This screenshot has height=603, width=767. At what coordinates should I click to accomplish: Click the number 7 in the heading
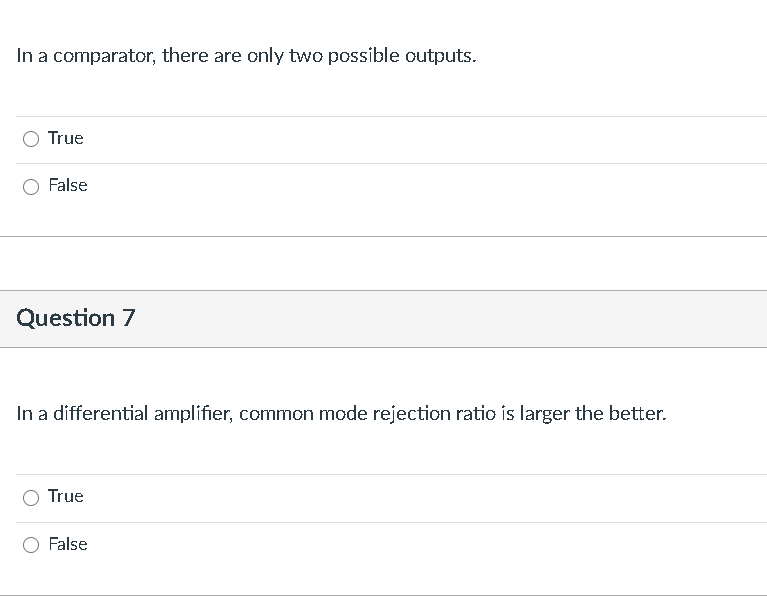click(x=128, y=318)
